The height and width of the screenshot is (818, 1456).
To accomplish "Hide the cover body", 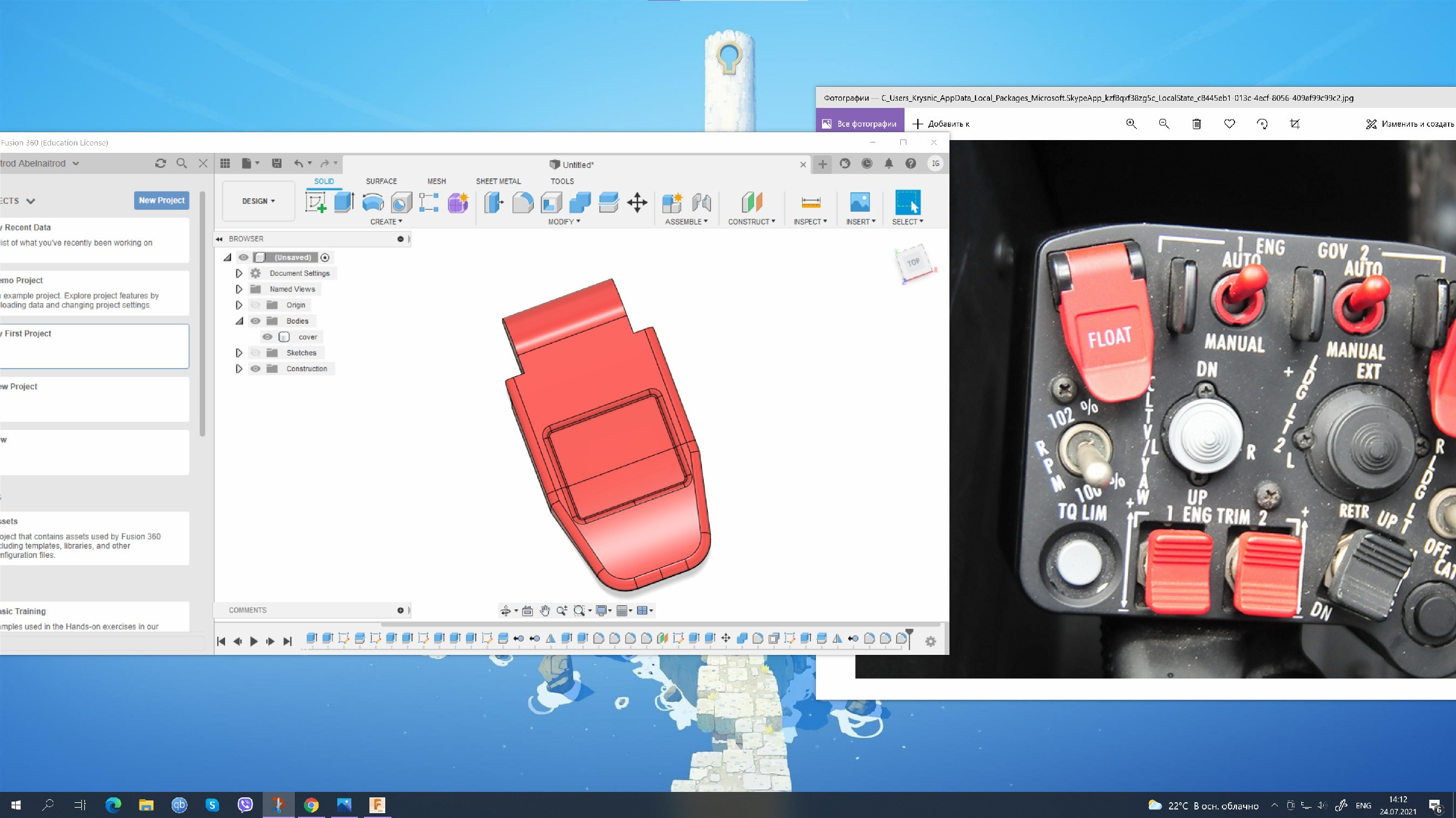I will pyautogui.click(x=267, y=337).
